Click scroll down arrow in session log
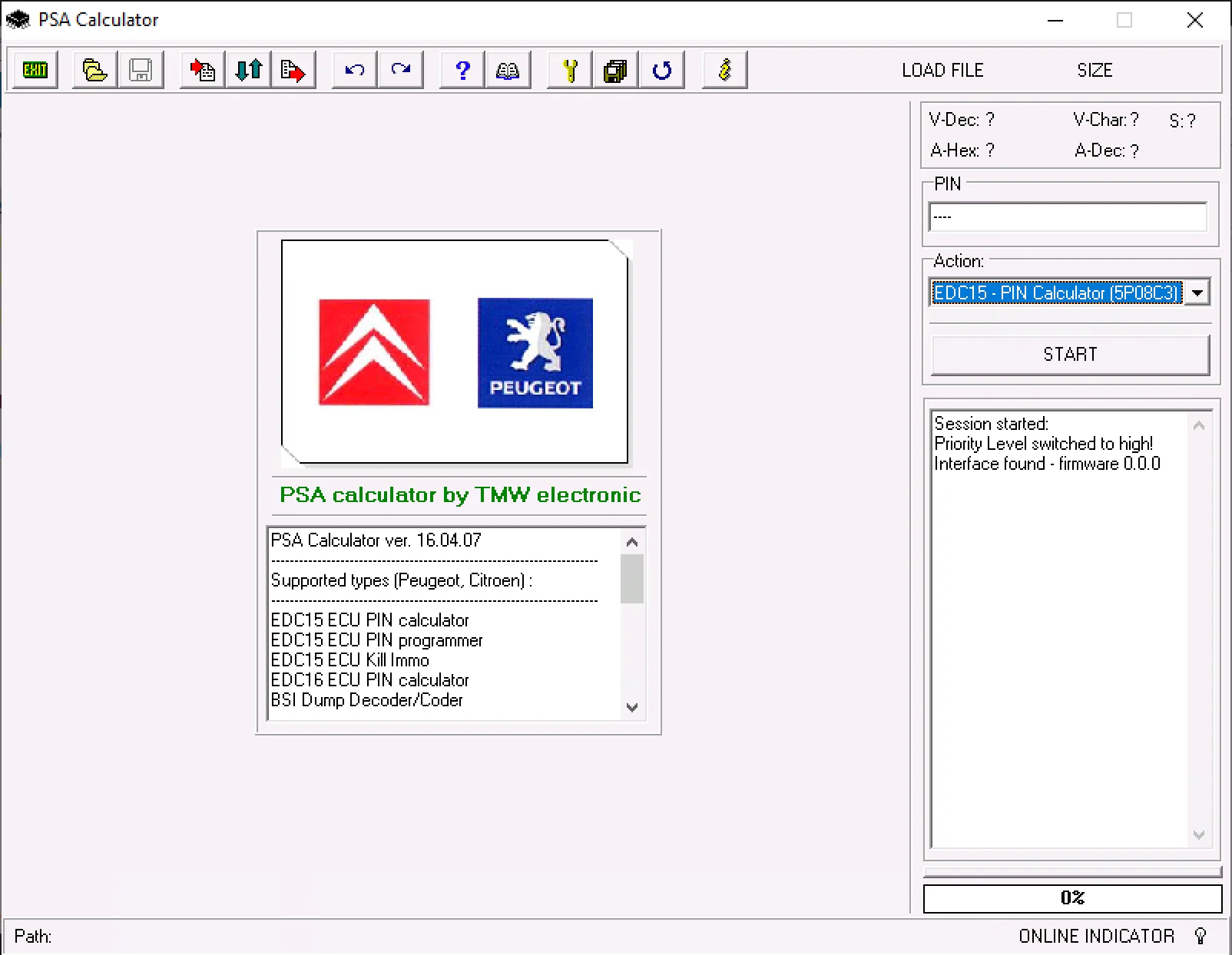 (1199, 834)
